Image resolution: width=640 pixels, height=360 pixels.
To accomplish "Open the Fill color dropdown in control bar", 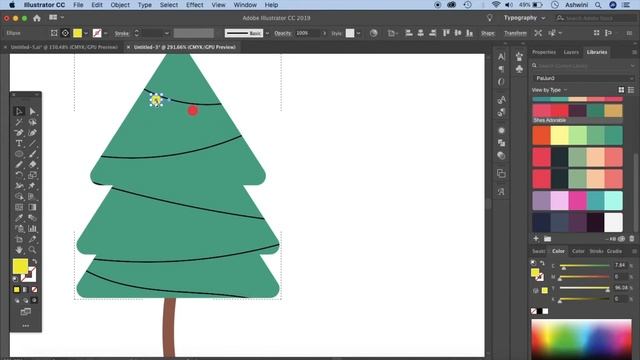I will coord(86,33).
